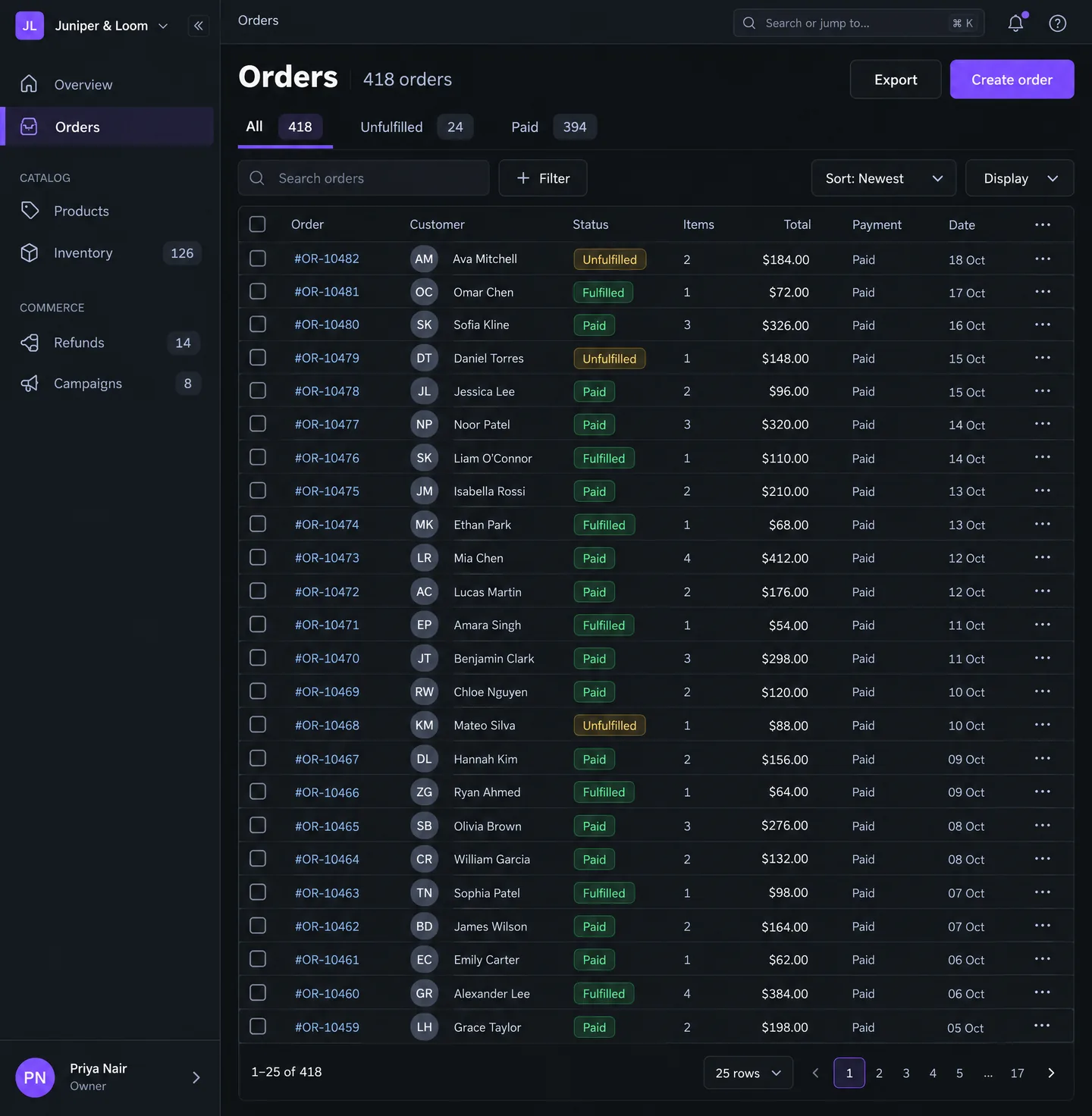
Task: Open the Sort: Newest dropdown
Action: point(883,178)
